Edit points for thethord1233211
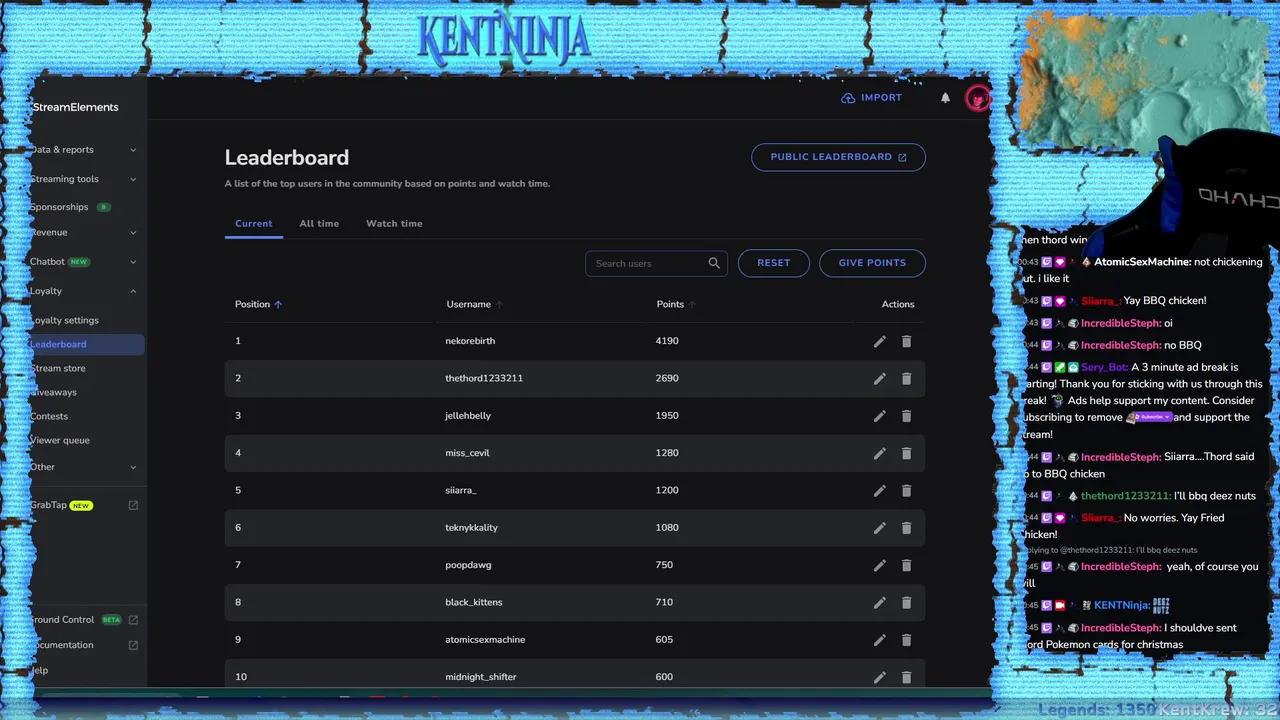The image size is (1280, 720). point(879,379)
